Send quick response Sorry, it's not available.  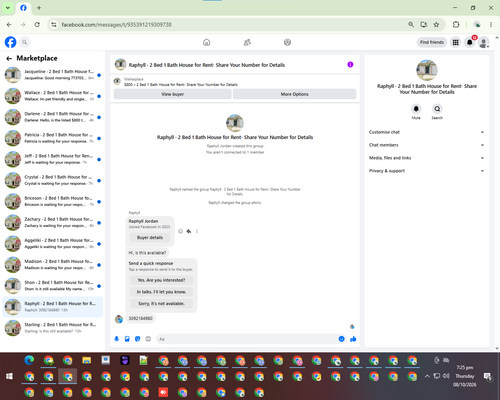pyautogui.click(x=161, y=304)
